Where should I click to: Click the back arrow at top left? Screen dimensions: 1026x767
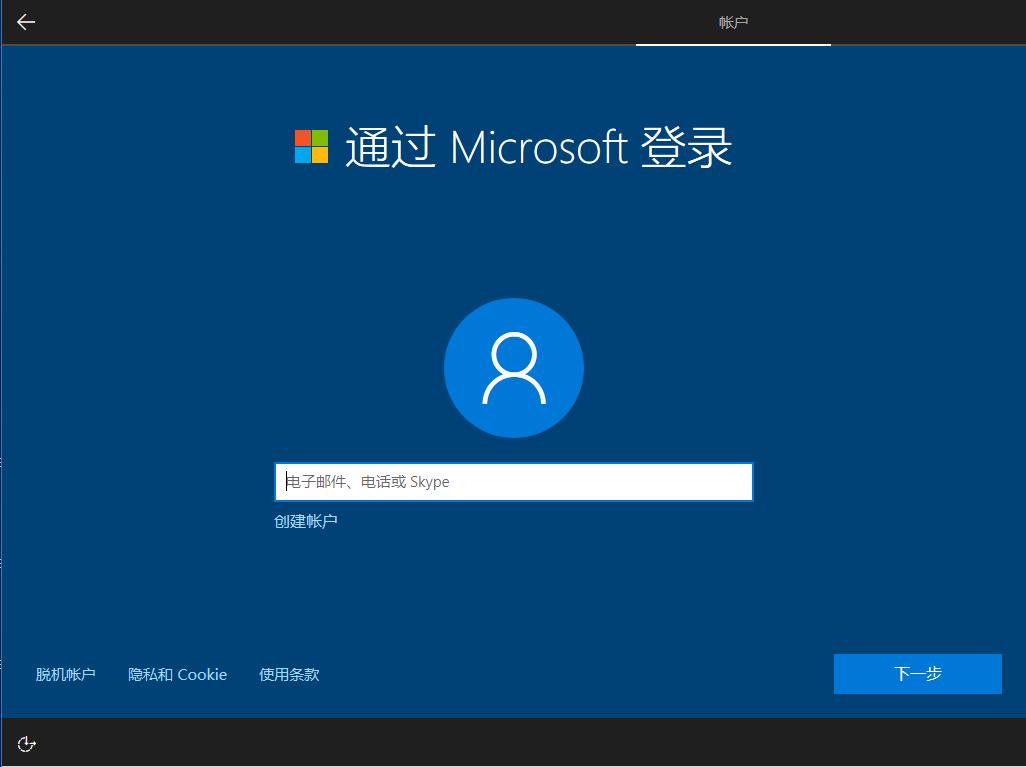pos(25,22)
